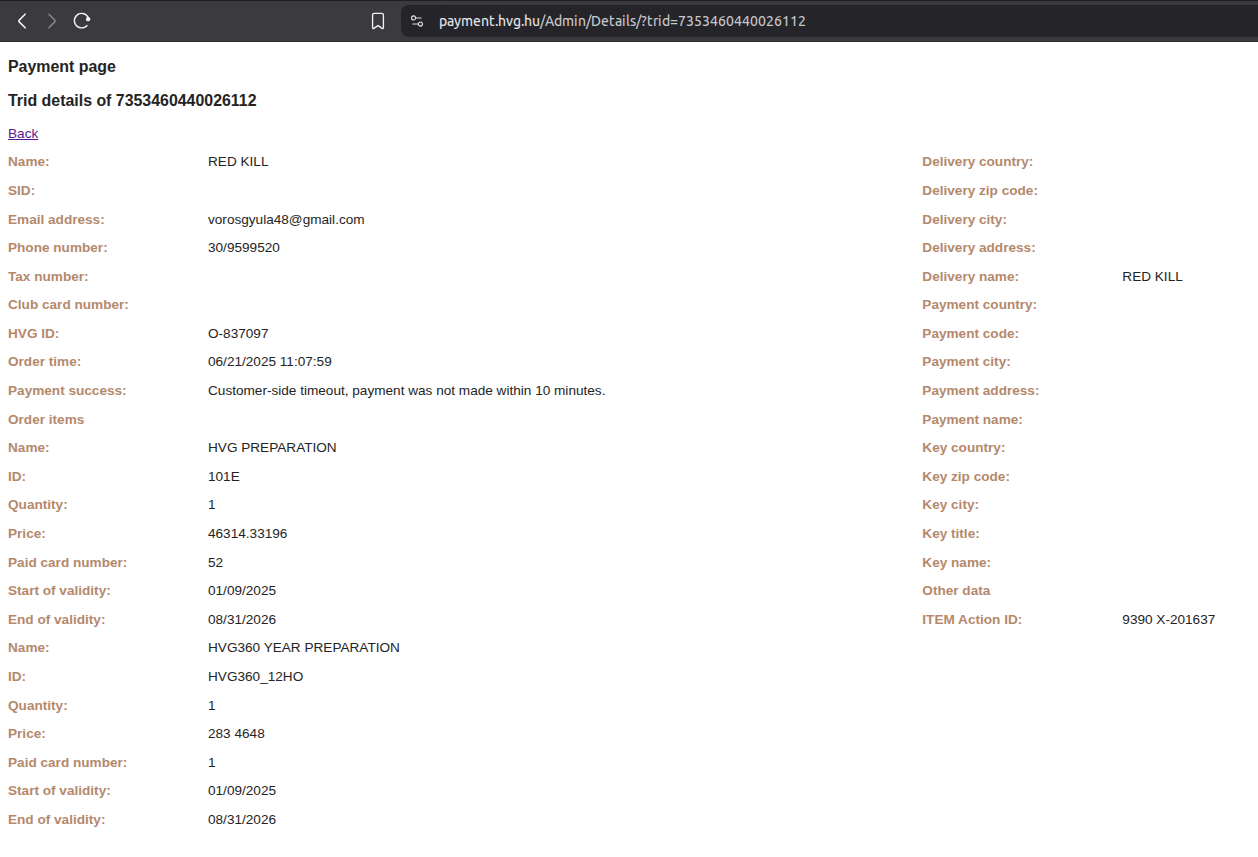1258x857 pixels.
Task: Select phone number 30/9599520
Action: [244, 248]
